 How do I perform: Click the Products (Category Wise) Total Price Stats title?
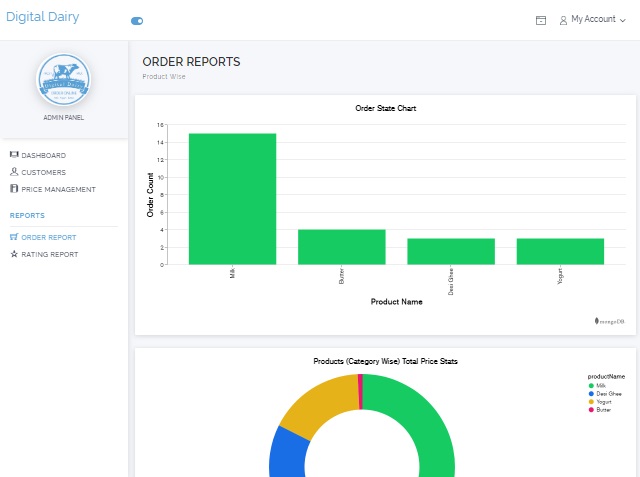tap(385, 362)
